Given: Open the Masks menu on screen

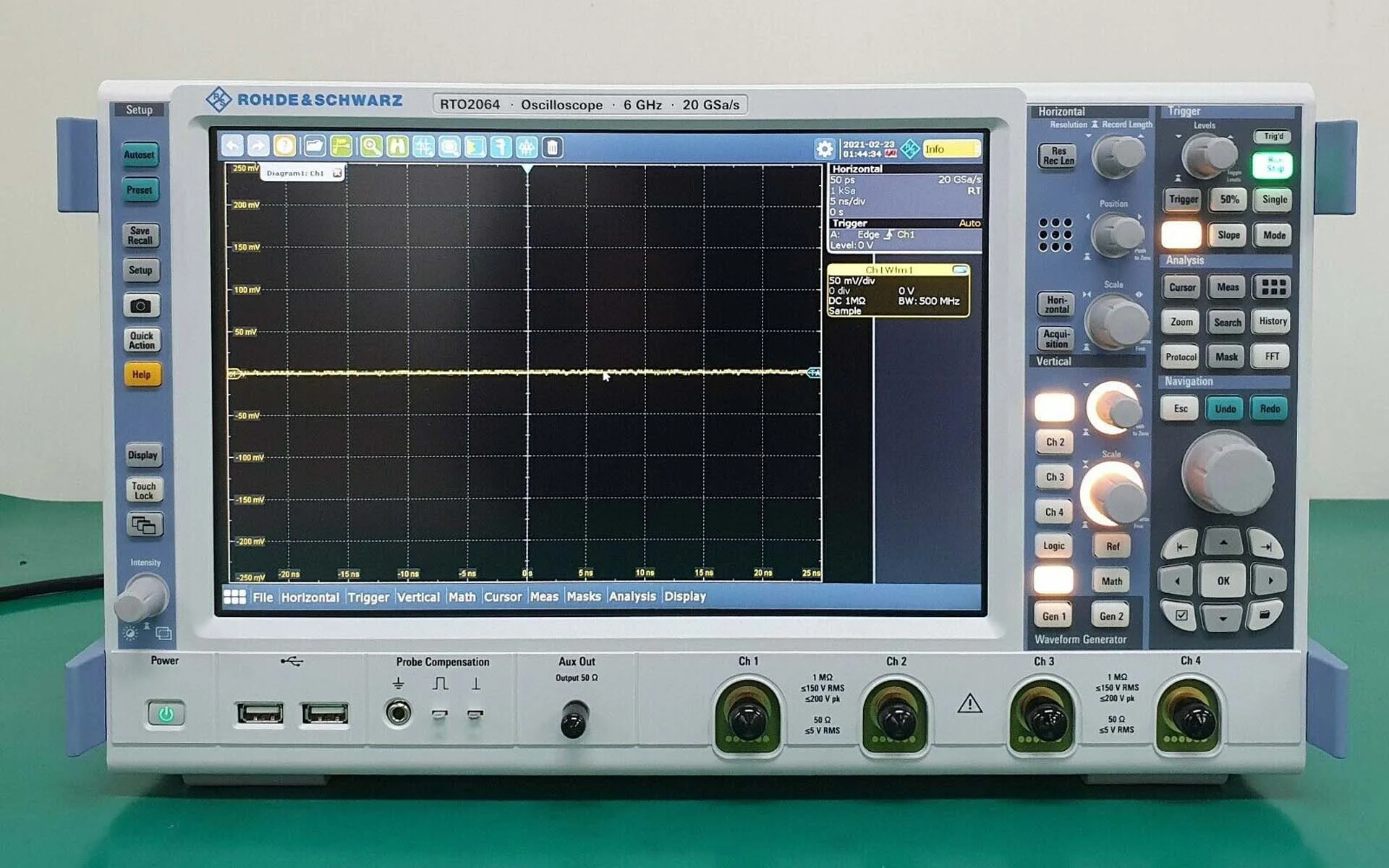Looking at the screenshot, I should [x=584, y=597].
